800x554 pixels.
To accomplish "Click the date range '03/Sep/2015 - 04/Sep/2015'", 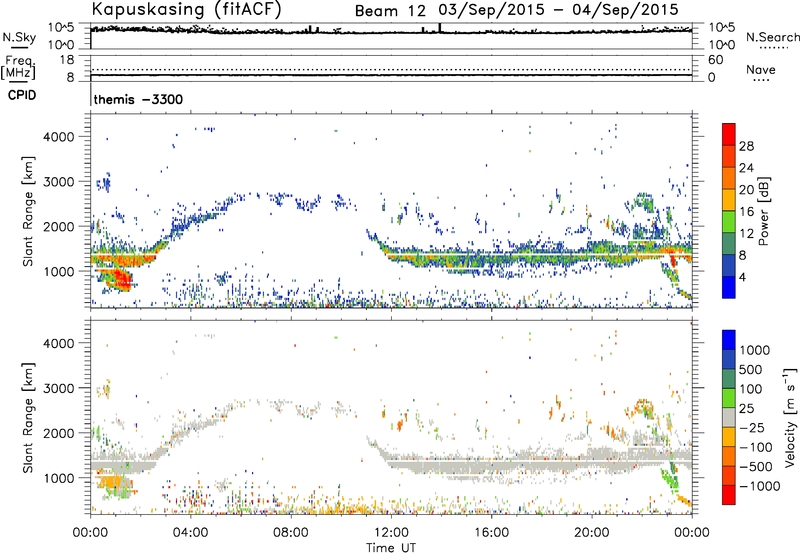I will click(558, 10).
